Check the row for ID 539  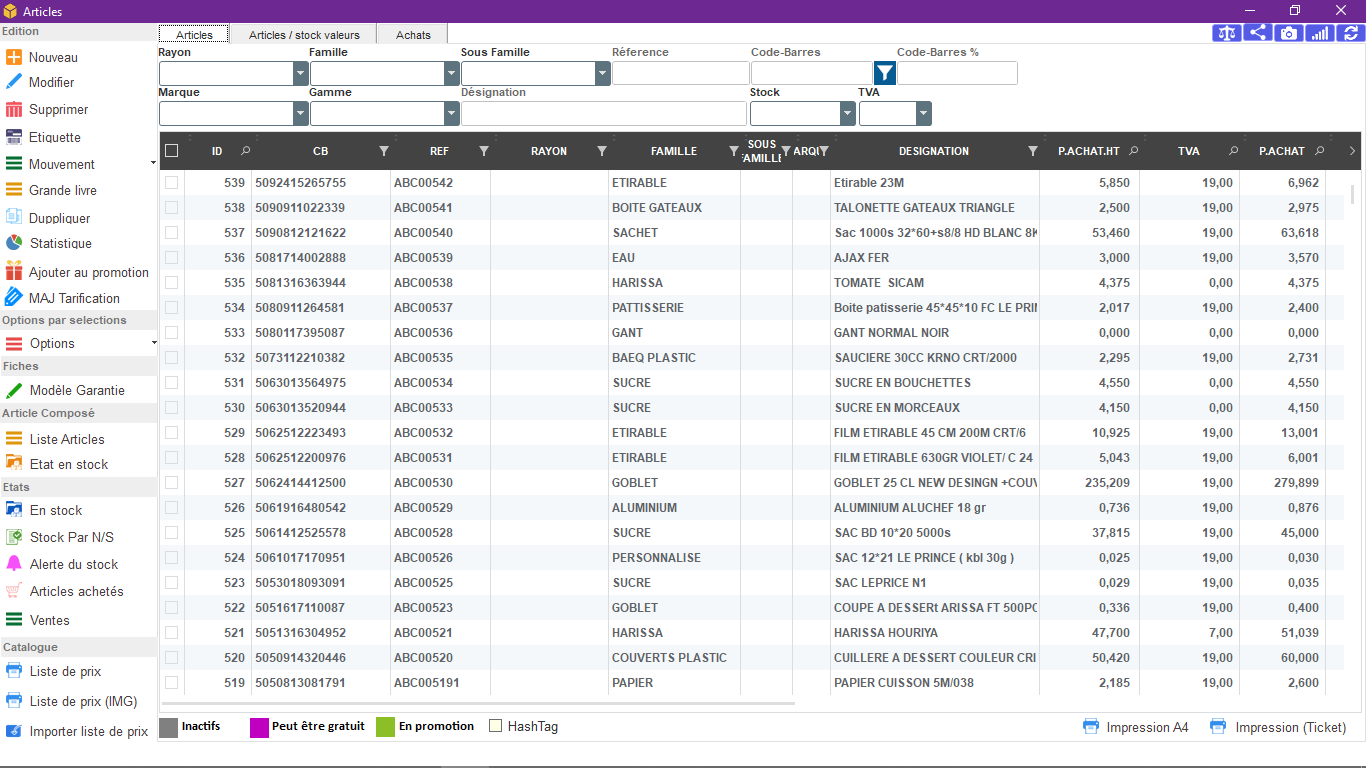tap(172, 183)
